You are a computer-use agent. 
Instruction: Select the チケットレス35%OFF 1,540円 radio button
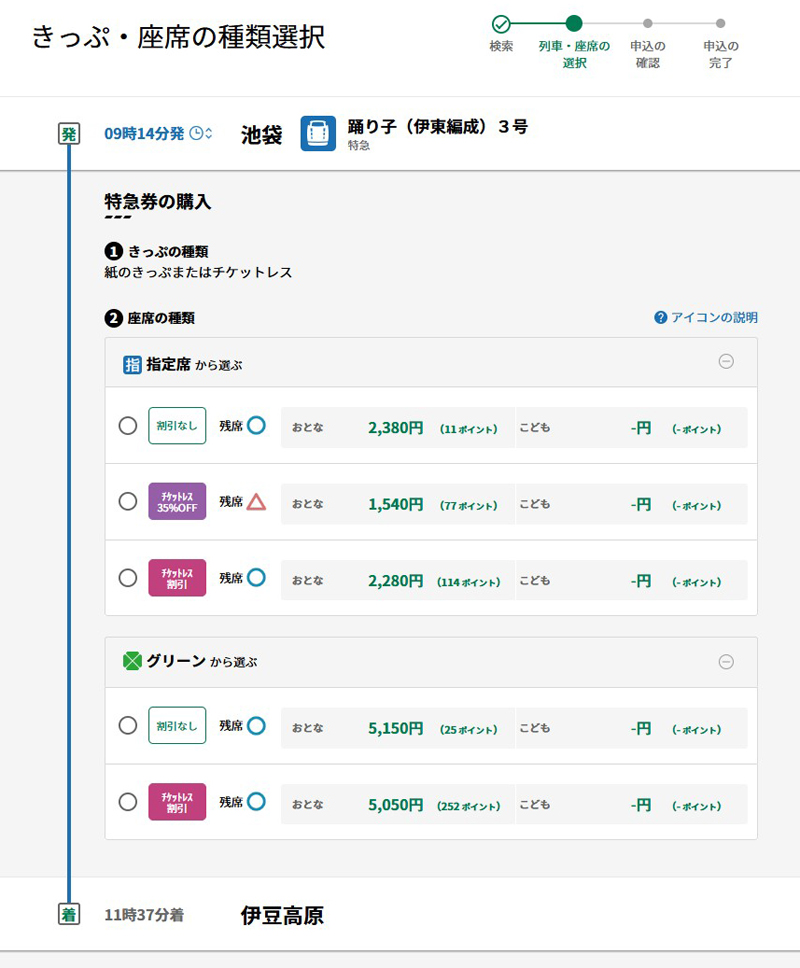coord(128,502)
